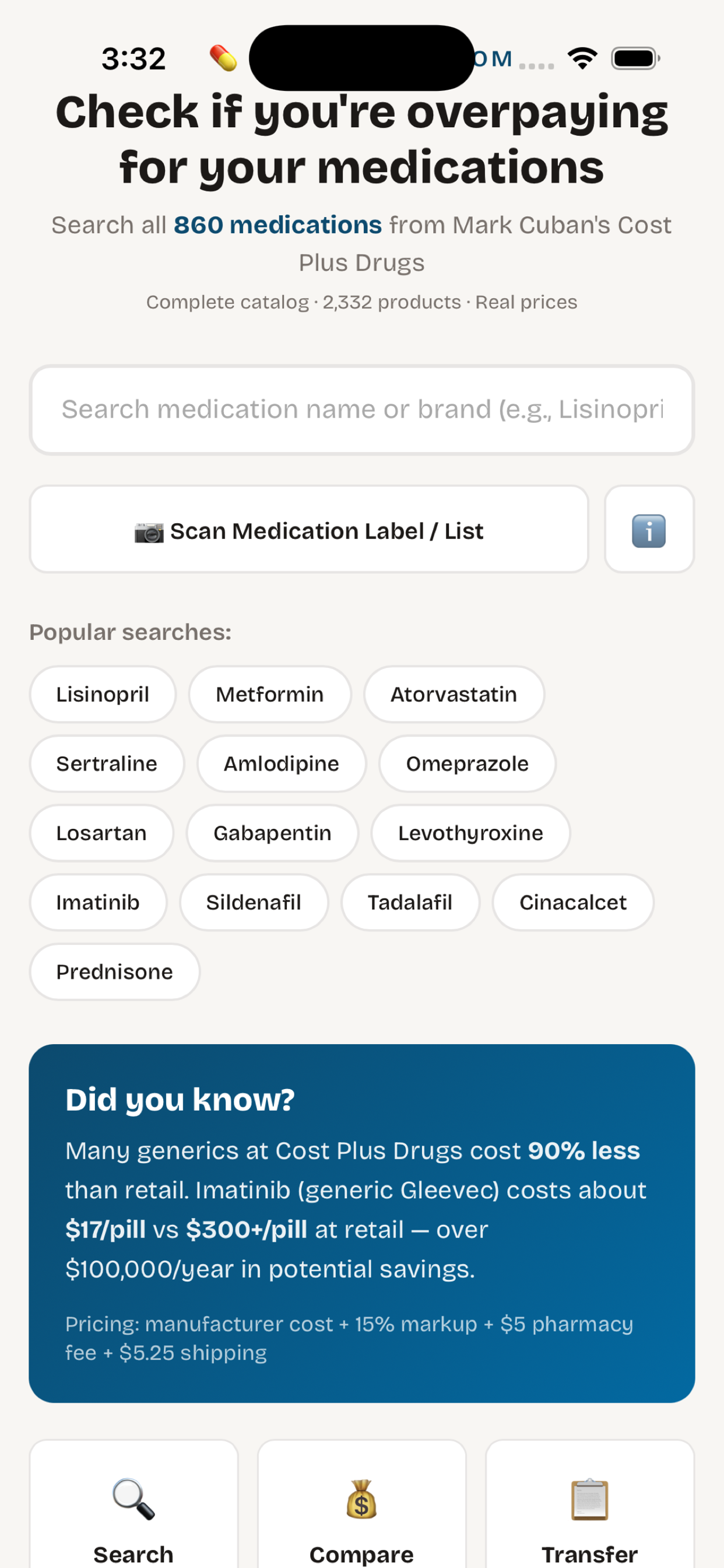This screenshot has height=1568, width=724.
Task: Focus the medication name search field
Action: point(361,409)
